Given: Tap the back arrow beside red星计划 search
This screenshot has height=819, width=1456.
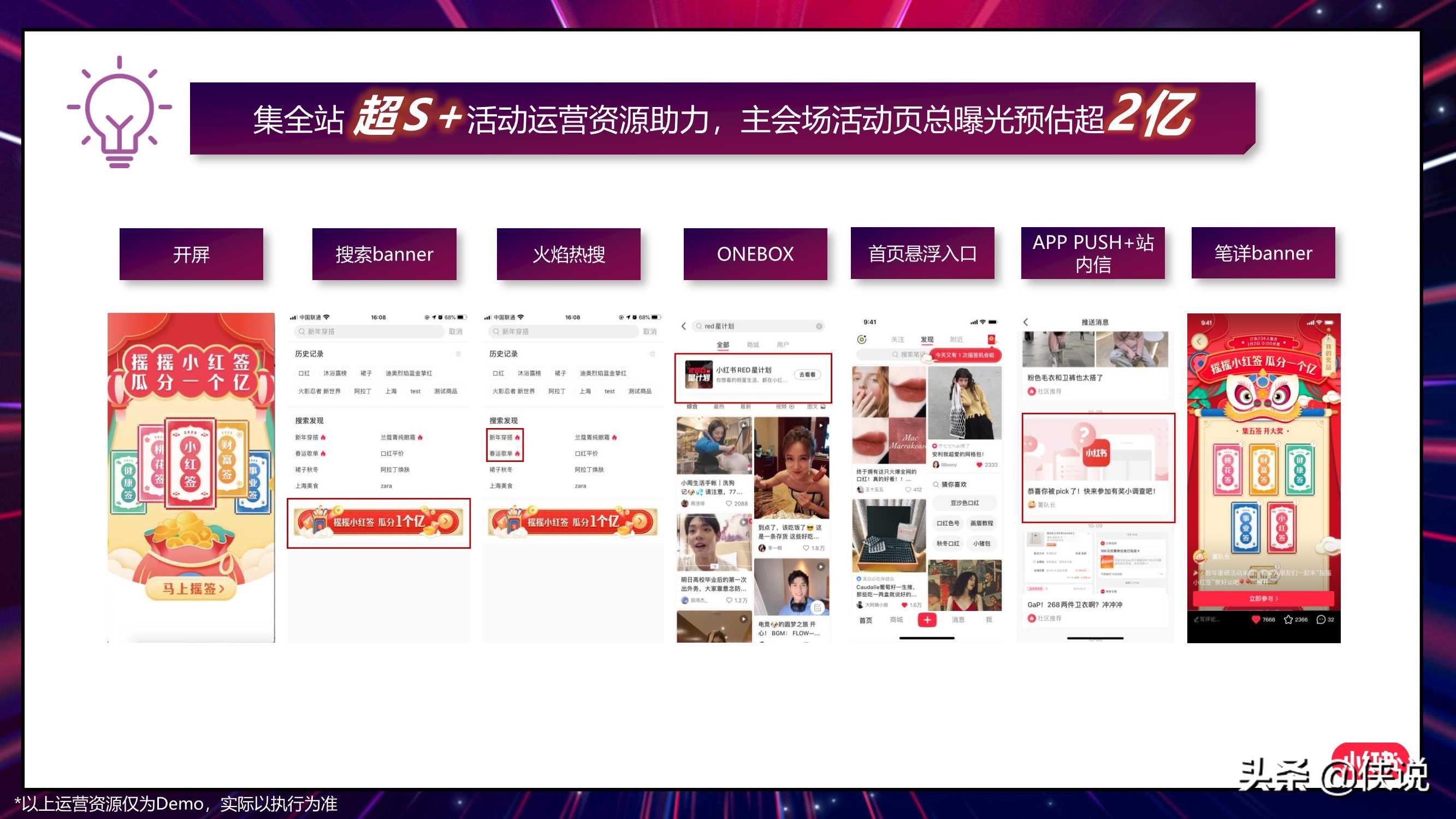Looking at the screenshot, I should point(683,326).
